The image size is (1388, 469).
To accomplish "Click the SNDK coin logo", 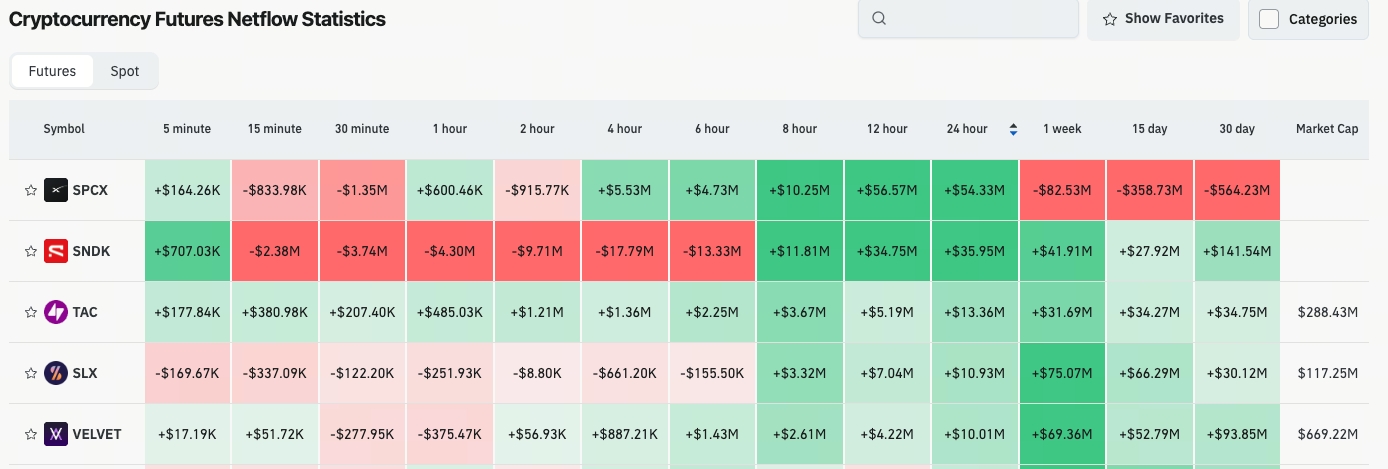I will pos(56,251).
